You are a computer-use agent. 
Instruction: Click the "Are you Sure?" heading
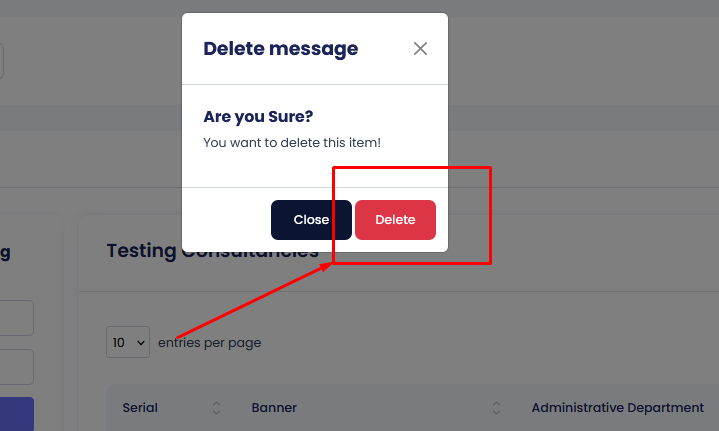pyautogui.click(x=258, y=117)
